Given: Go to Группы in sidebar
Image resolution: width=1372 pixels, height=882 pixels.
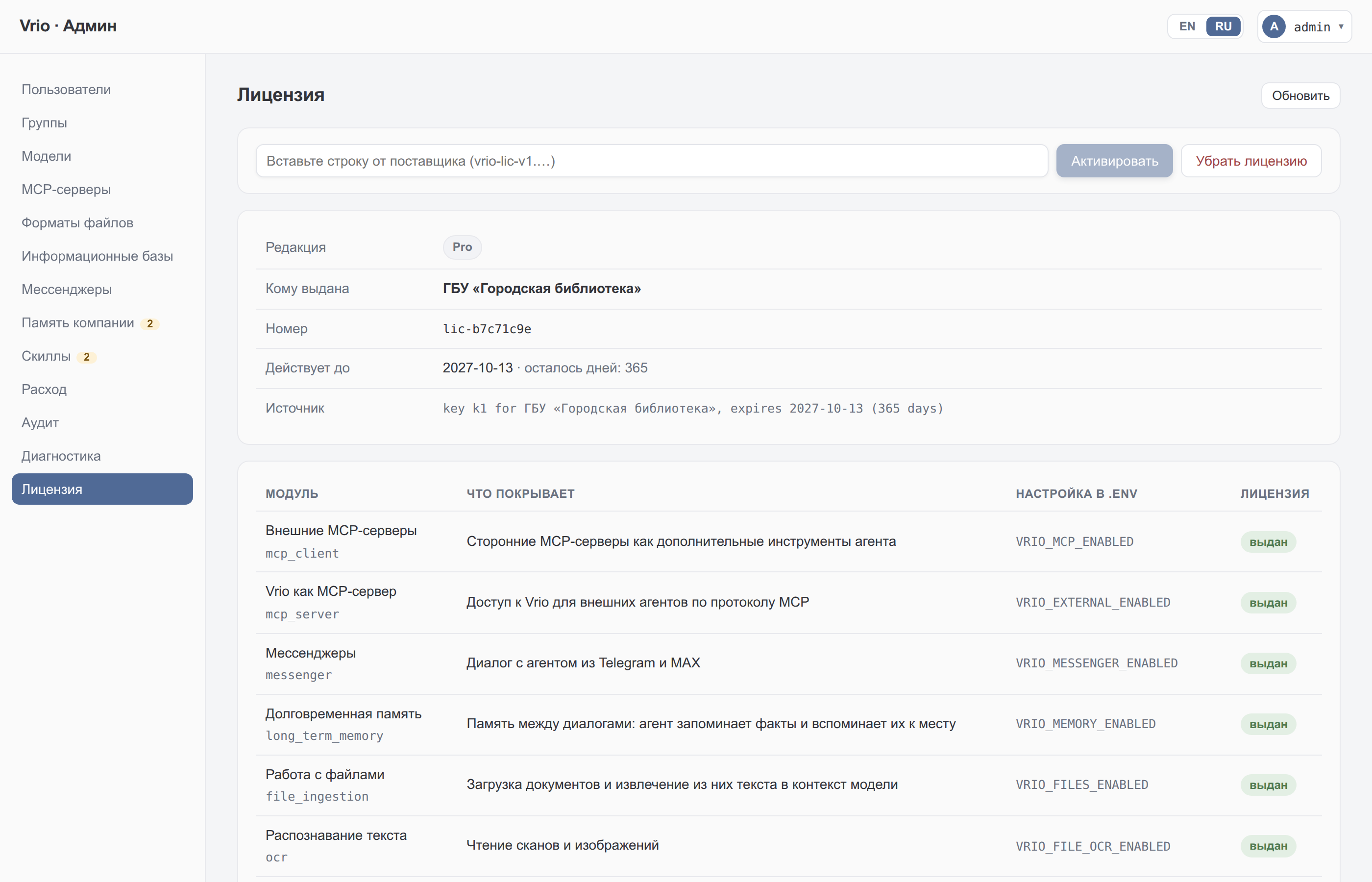Looking at the screenshot, I should tap(102, 122).
